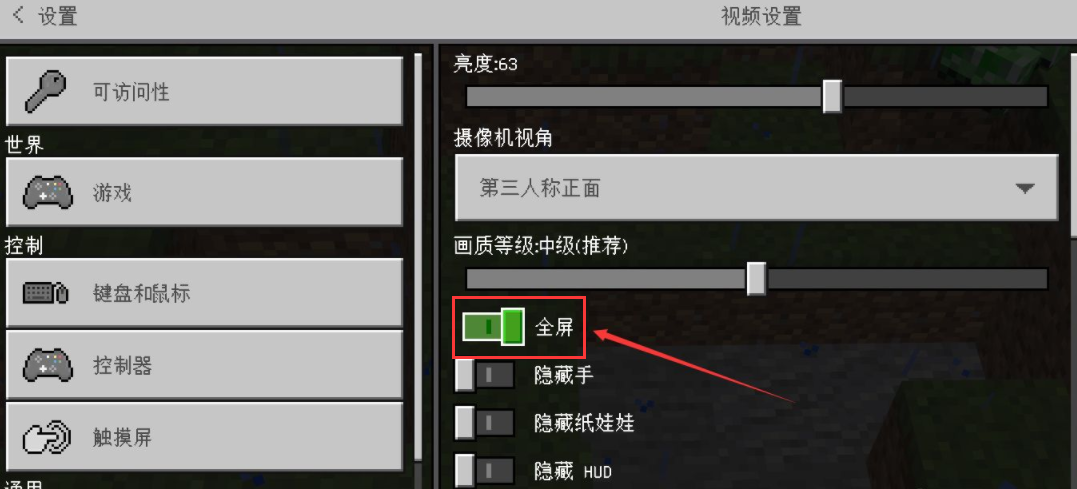This screenshot has height=489, width=1077.
Task: Click the gamepad icon beside 游戏
Action: point(47,193)
